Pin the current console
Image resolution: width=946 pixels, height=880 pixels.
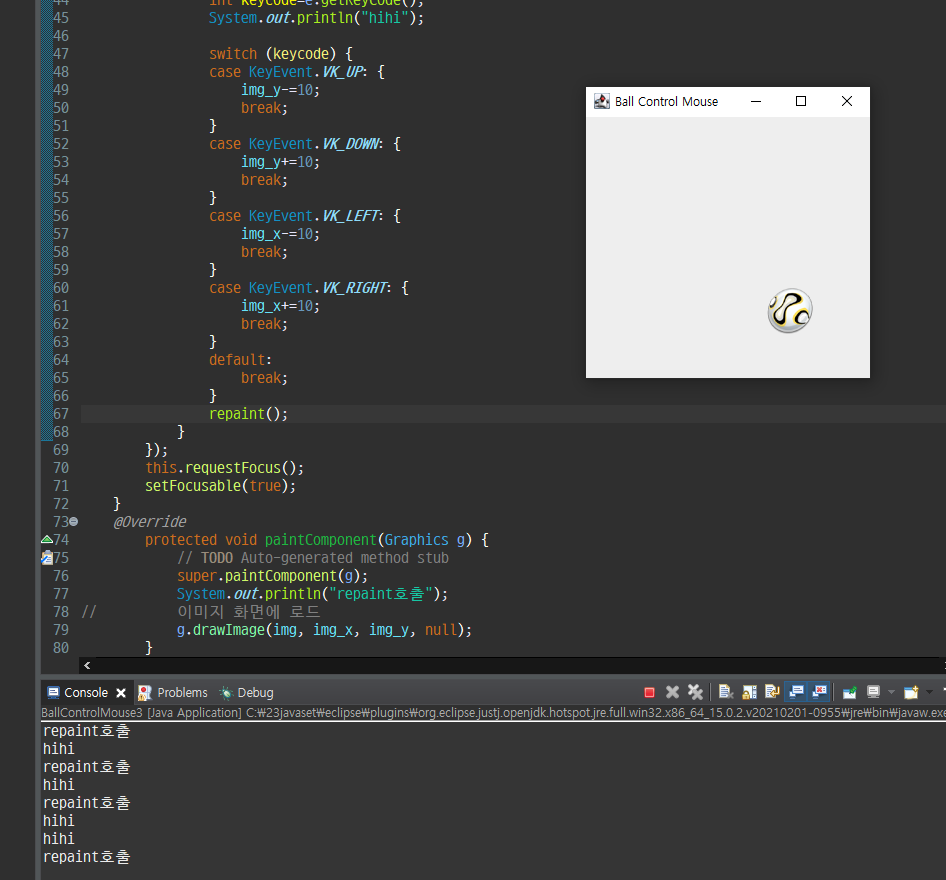click(x=850, y=692)
